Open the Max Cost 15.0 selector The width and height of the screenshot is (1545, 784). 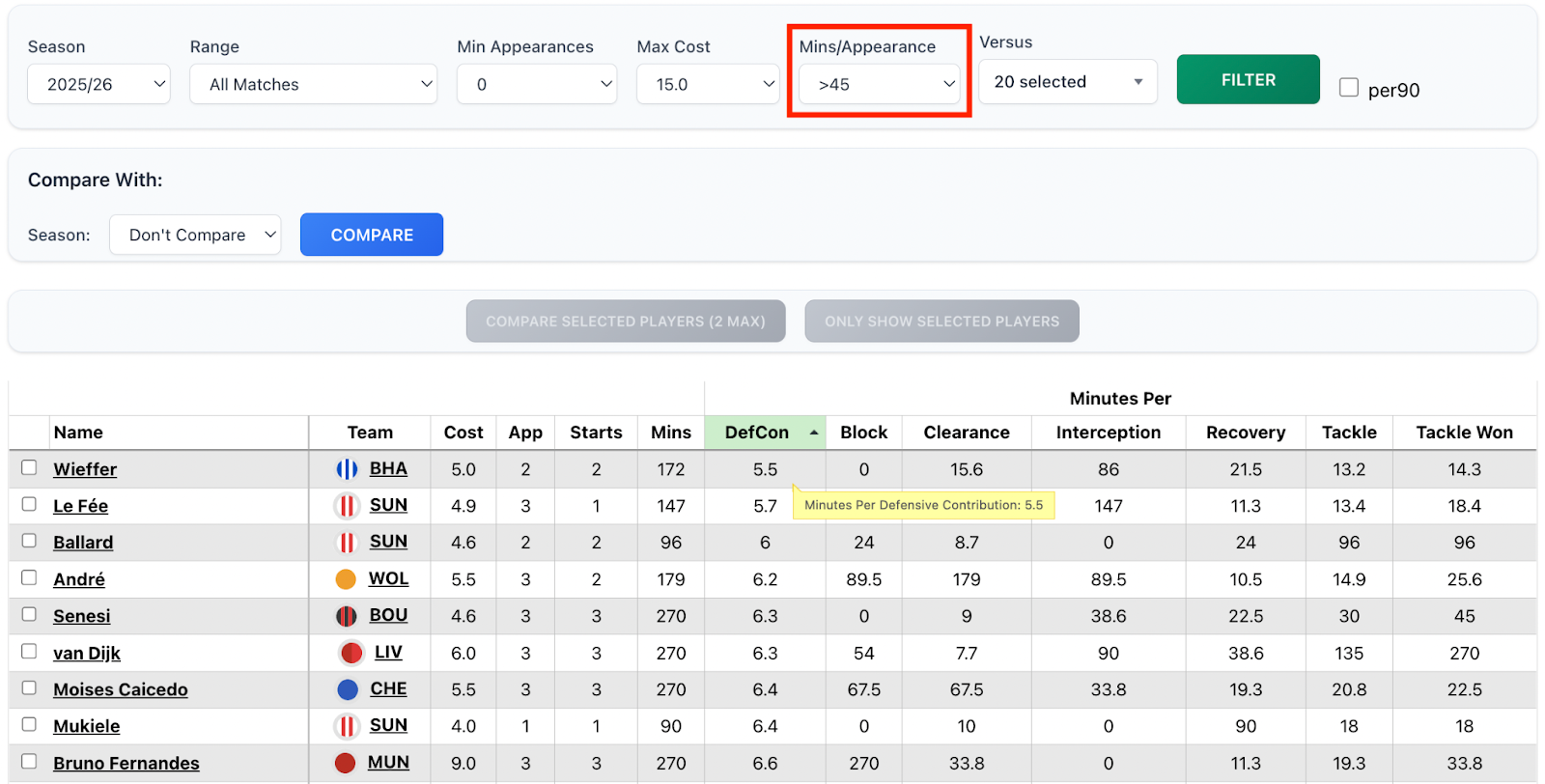708,84
